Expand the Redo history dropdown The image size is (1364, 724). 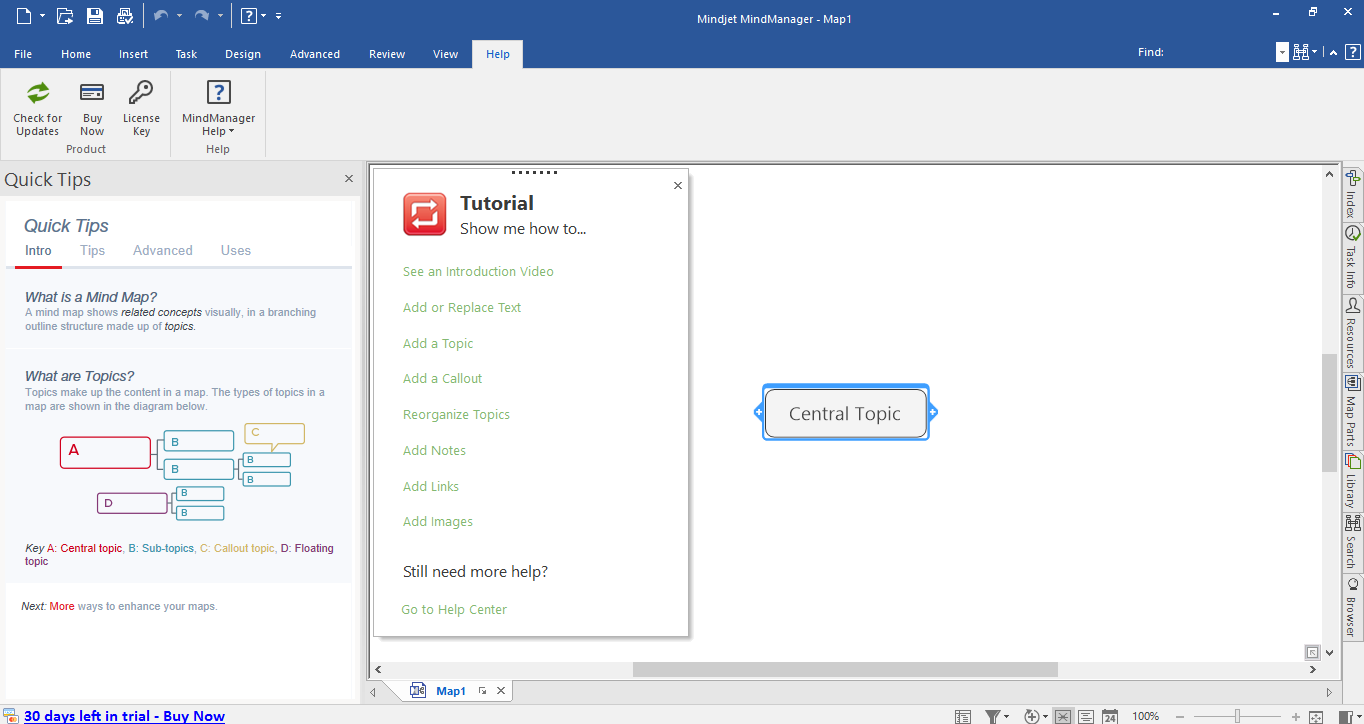tap(220, 16)
